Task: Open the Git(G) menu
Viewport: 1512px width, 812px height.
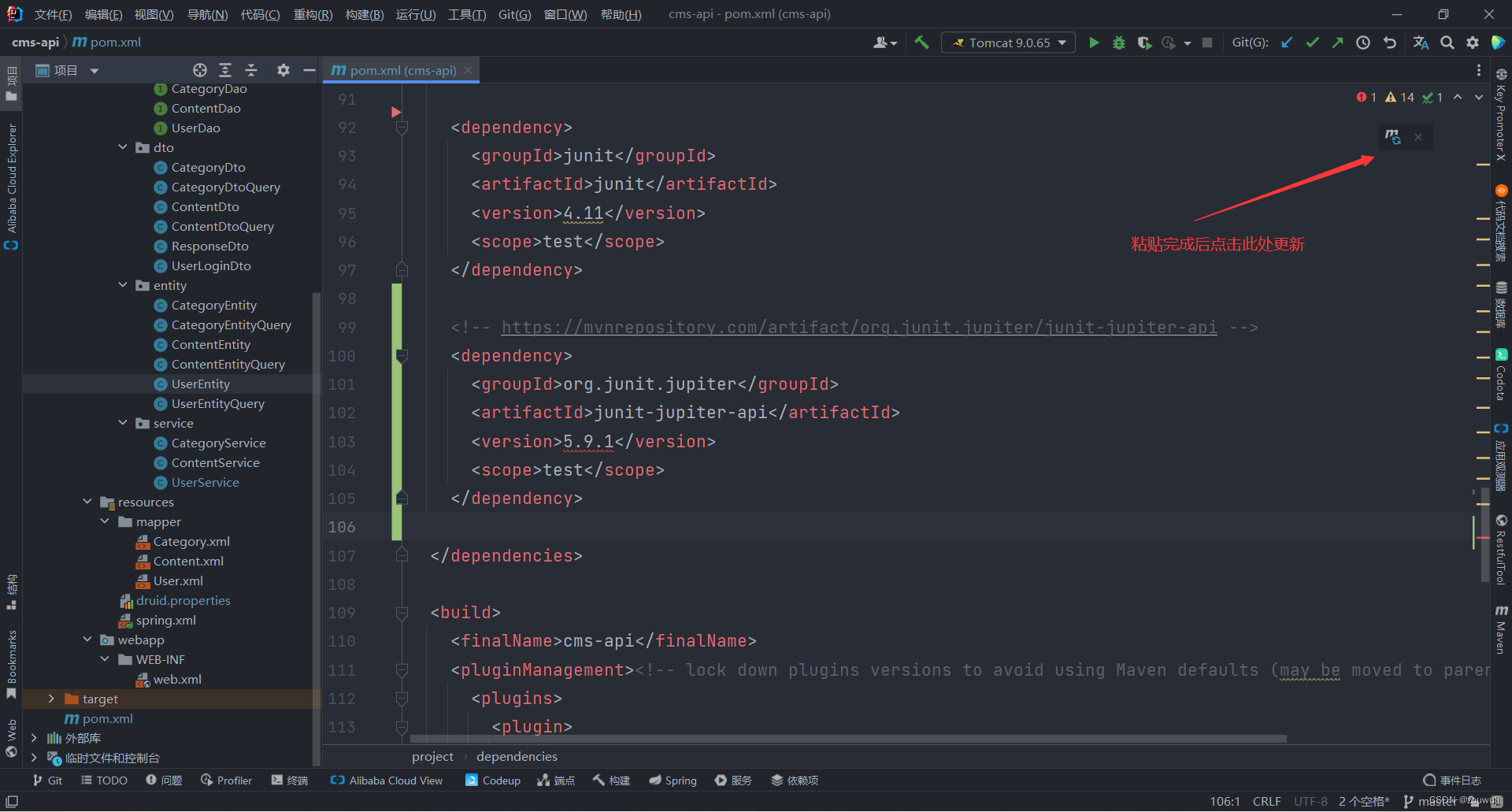Action: pos(514,15)
